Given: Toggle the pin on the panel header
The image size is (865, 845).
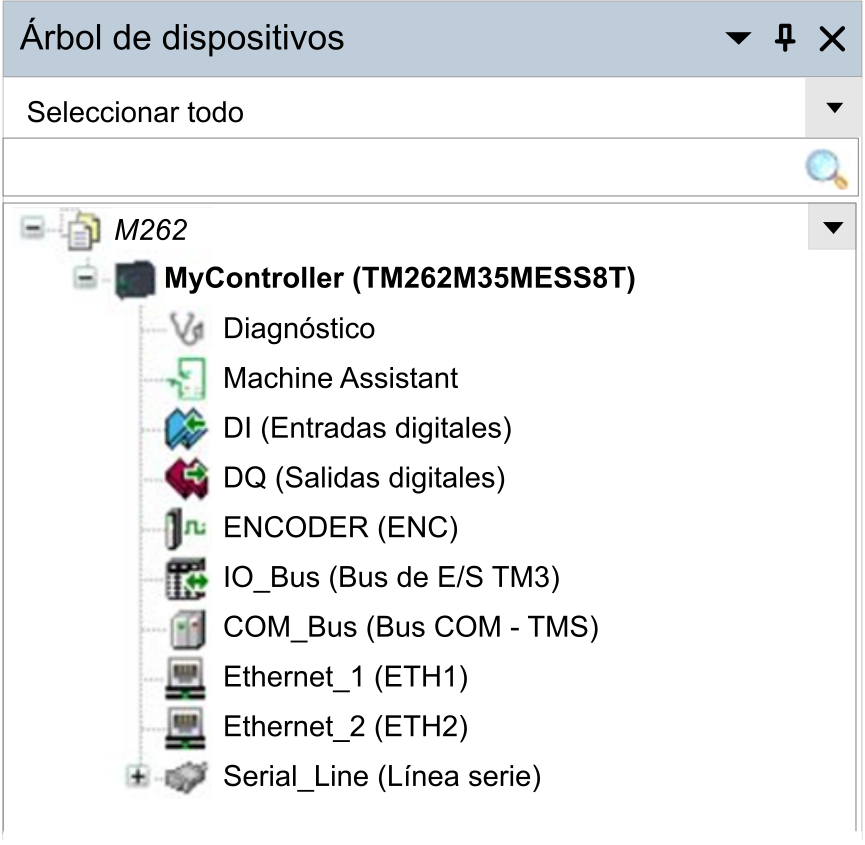Looking at the screenshot, I should tap(784, 38).
